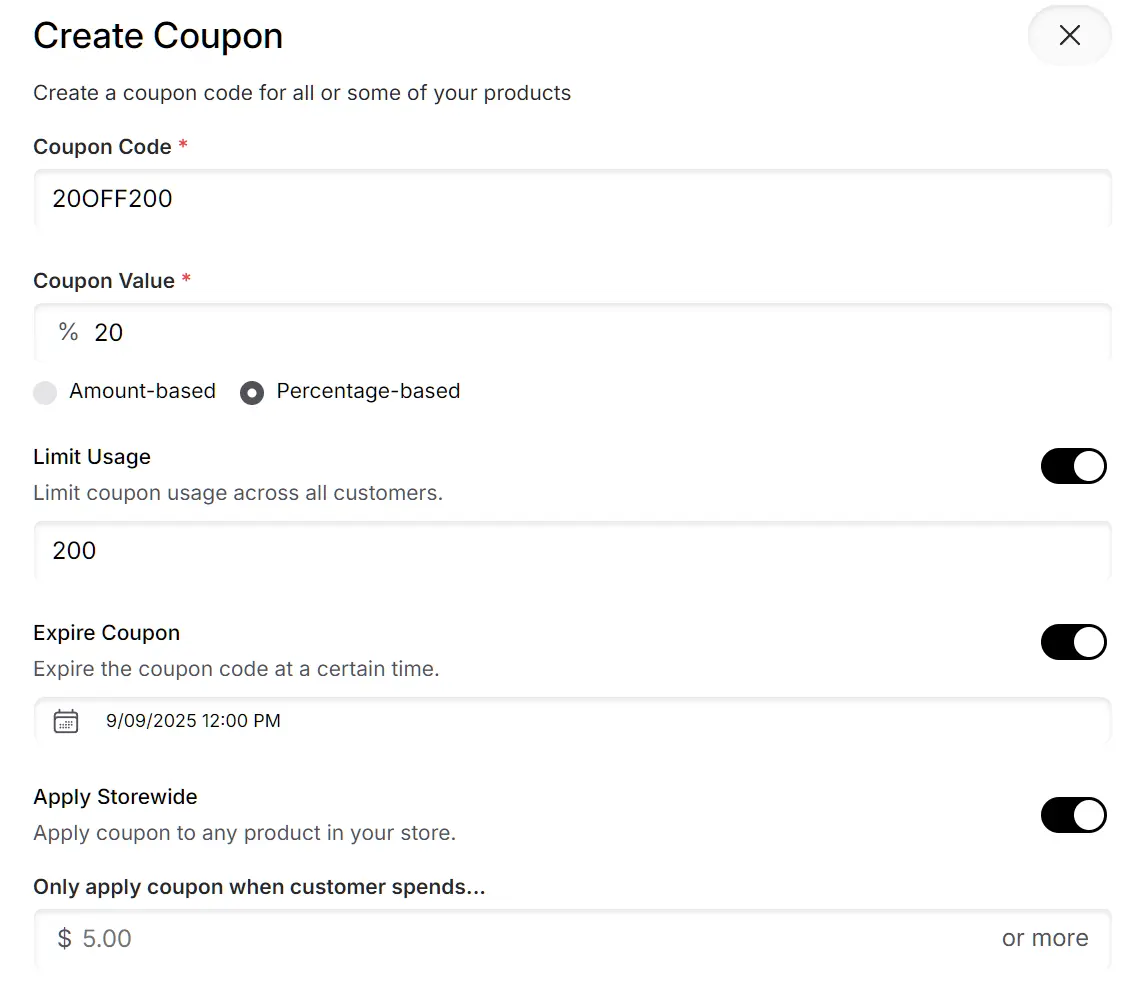Select the Coupon Code input showing 20OFF200
This screenshot has height=996, width=1143.
(400, 198)
